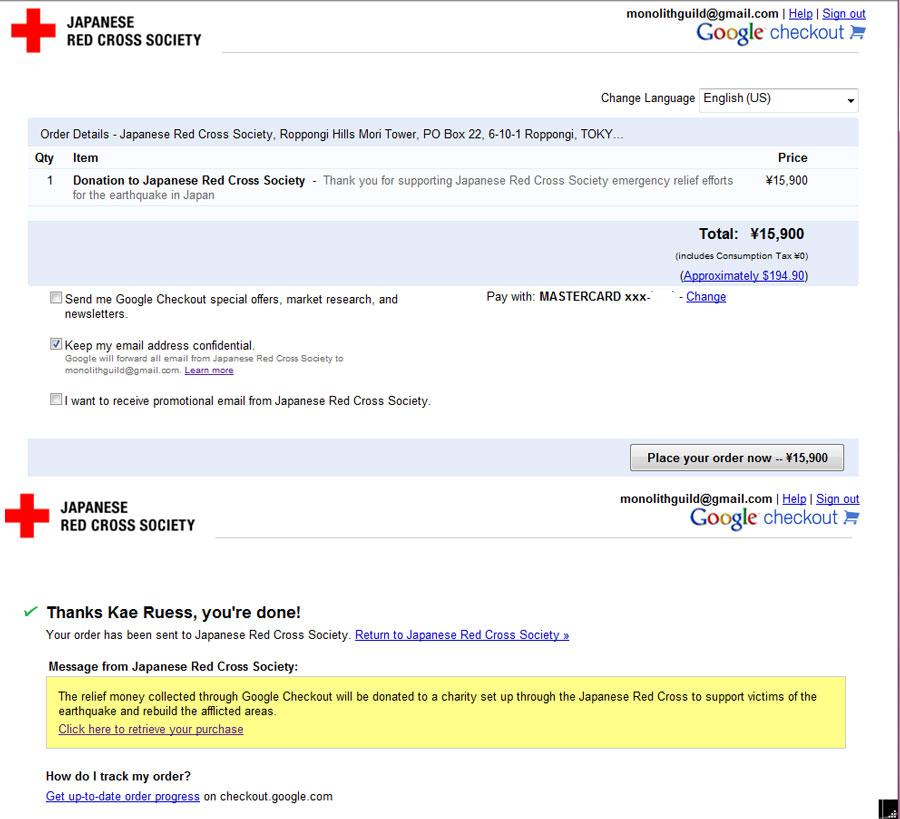
Task: Click Donation to Japanese Red Cross Society item
Action: (189, 181)
